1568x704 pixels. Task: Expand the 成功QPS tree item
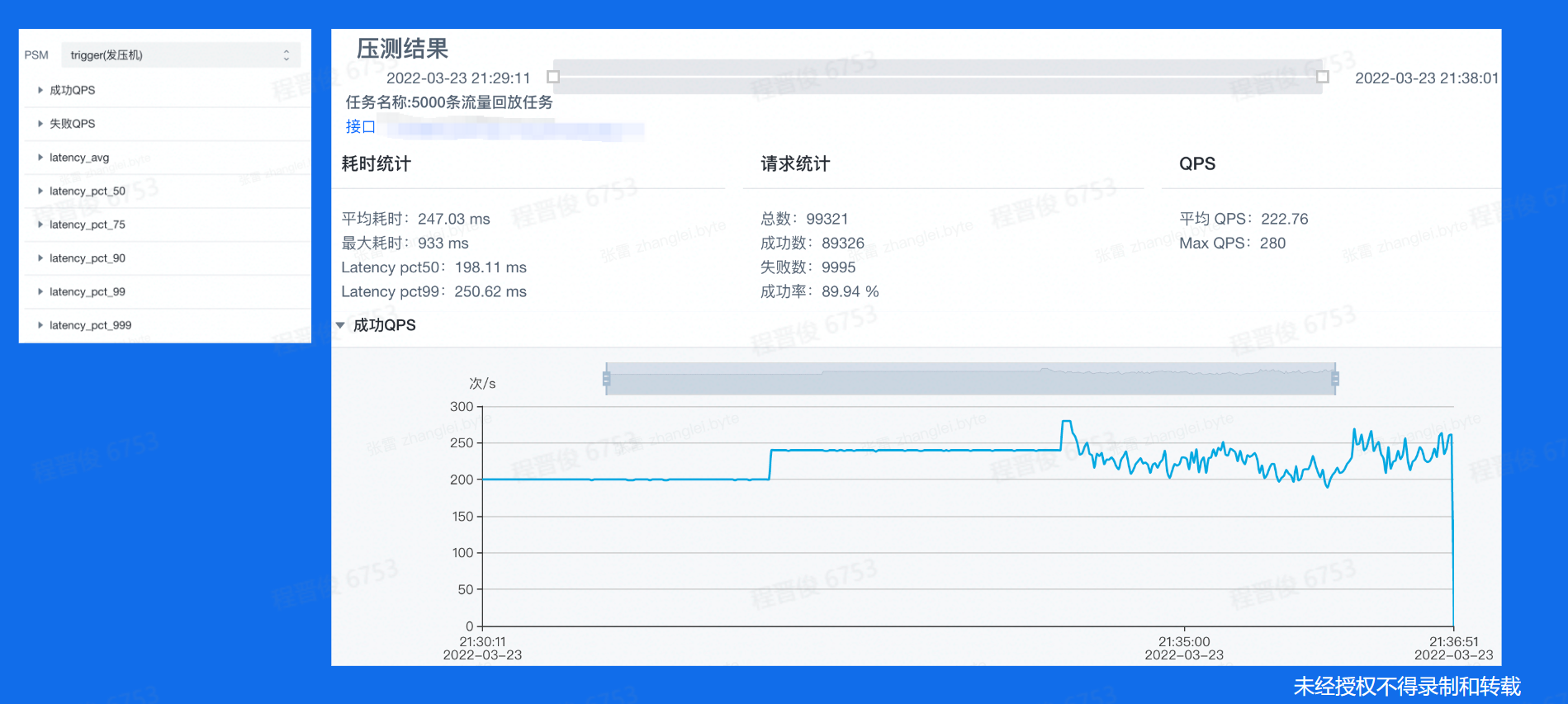tap(40, 90)
